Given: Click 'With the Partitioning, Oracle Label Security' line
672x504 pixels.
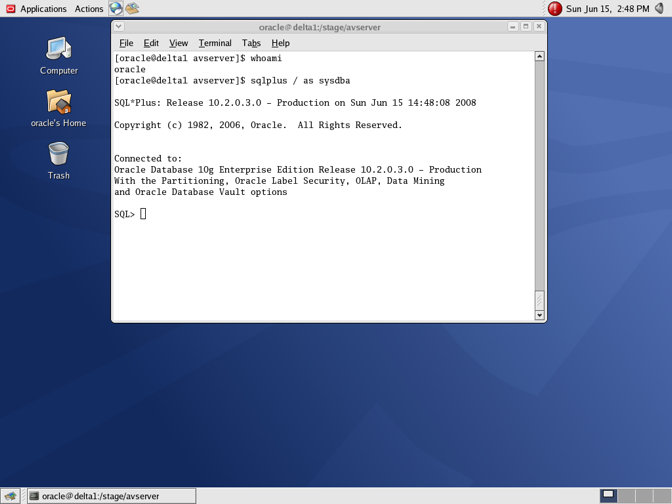Looking at the screenshot, I should pyautogui.click(x=279, y=181).
